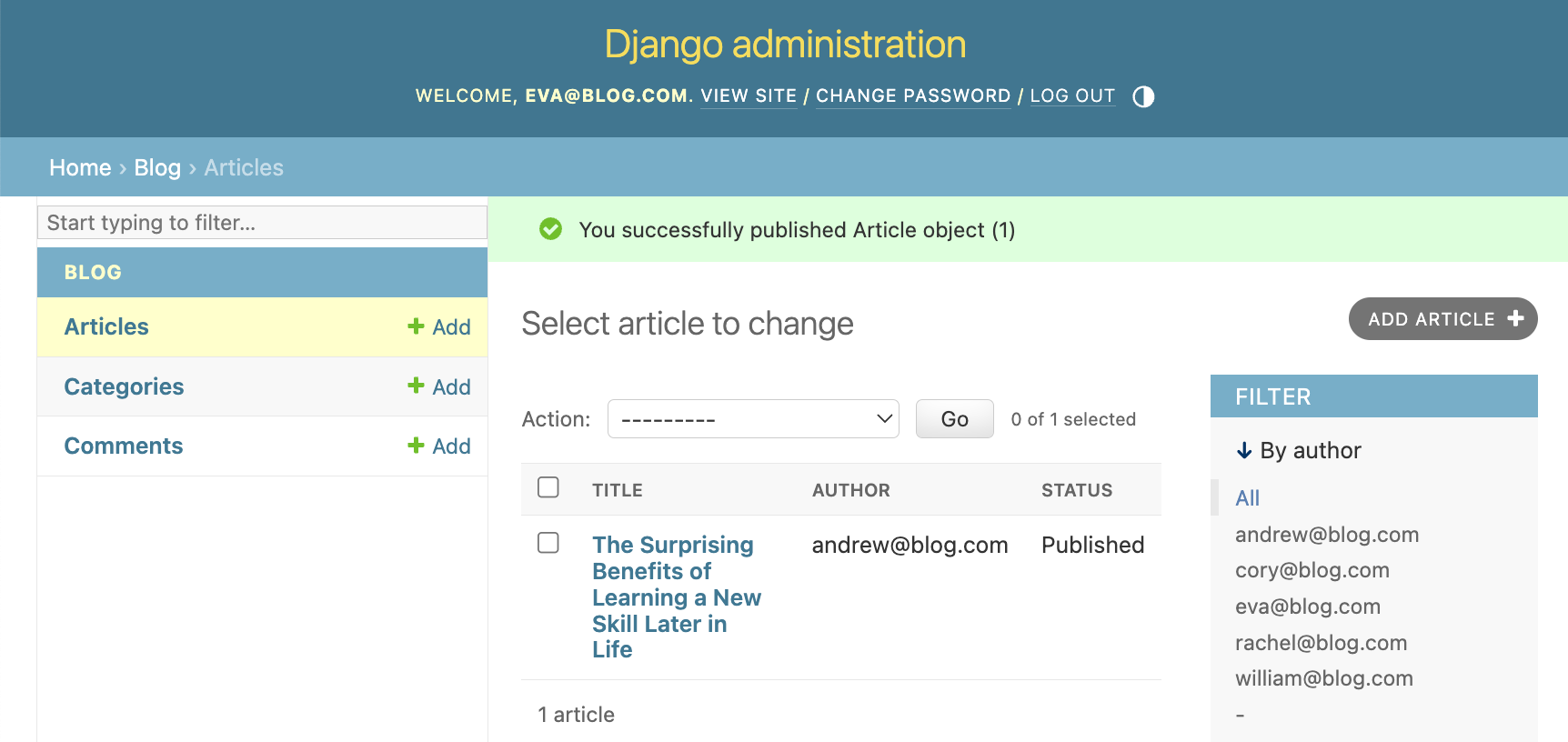Sort by Author column header
Image resolution: width=1568 pixels, height=742 pixels.
[851, 490]
